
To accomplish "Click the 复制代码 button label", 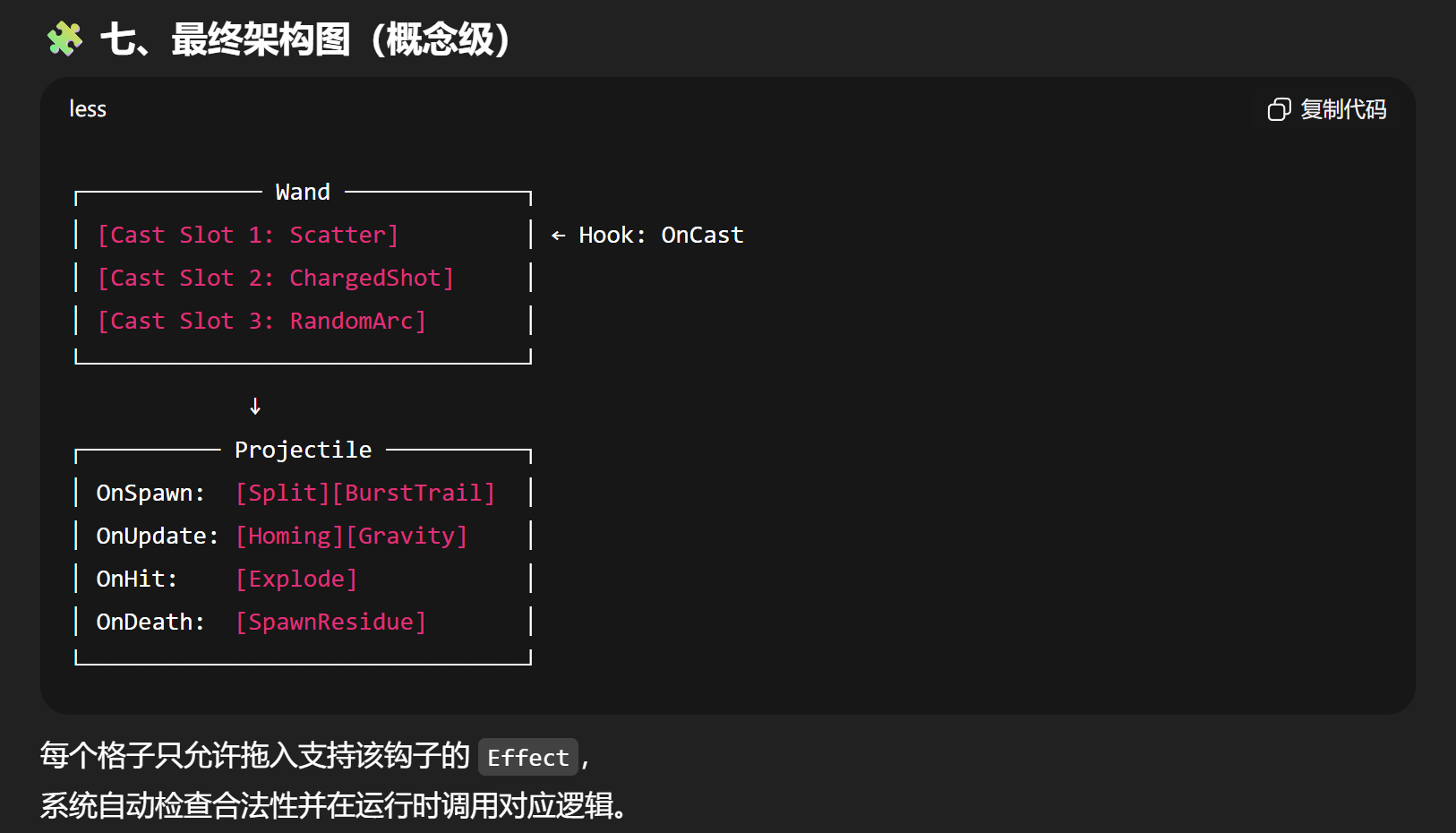I will [x=1343, y=109].
